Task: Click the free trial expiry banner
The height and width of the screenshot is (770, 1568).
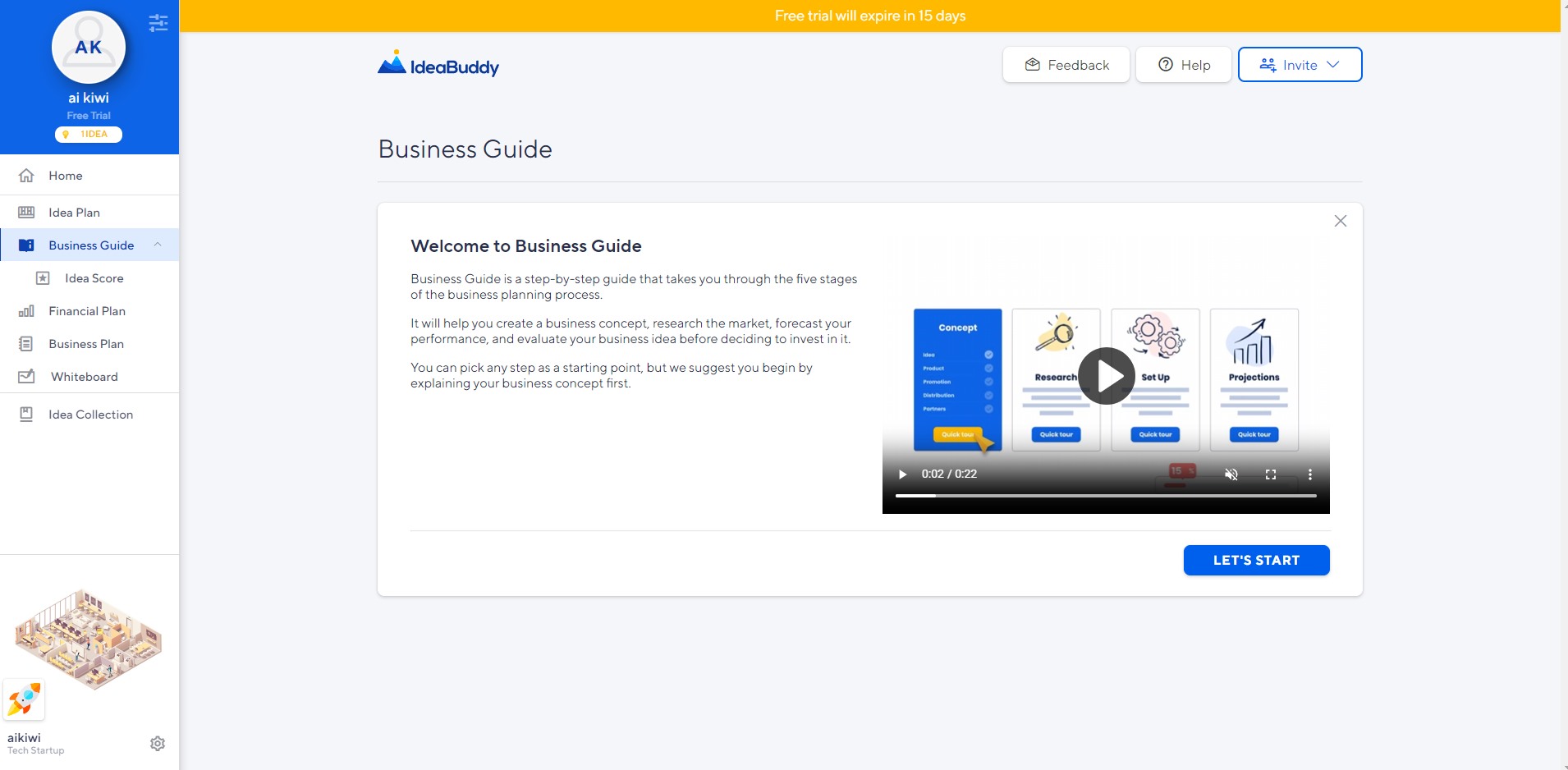Action: 870,16
